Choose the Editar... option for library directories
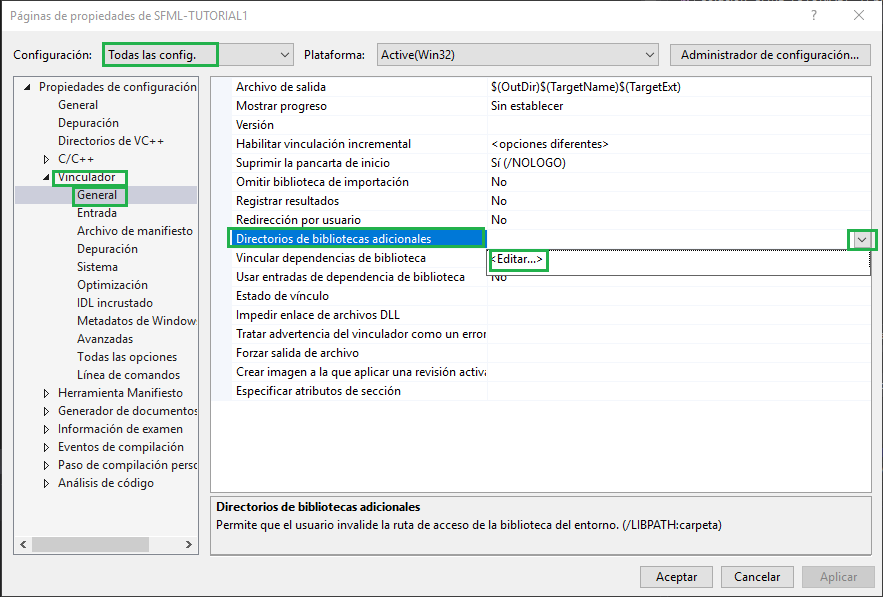The width and height of the screenshot is (883, 597). tap(521, 260)
